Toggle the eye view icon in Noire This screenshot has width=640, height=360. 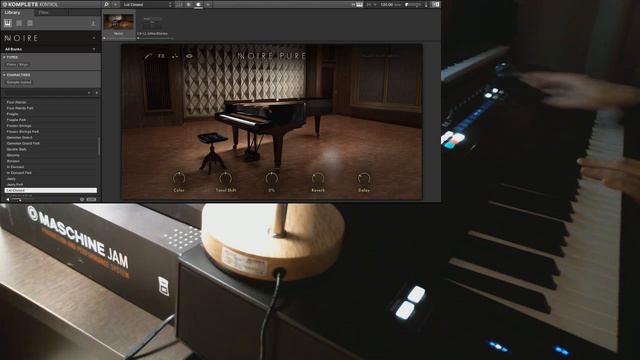point(189,56)
